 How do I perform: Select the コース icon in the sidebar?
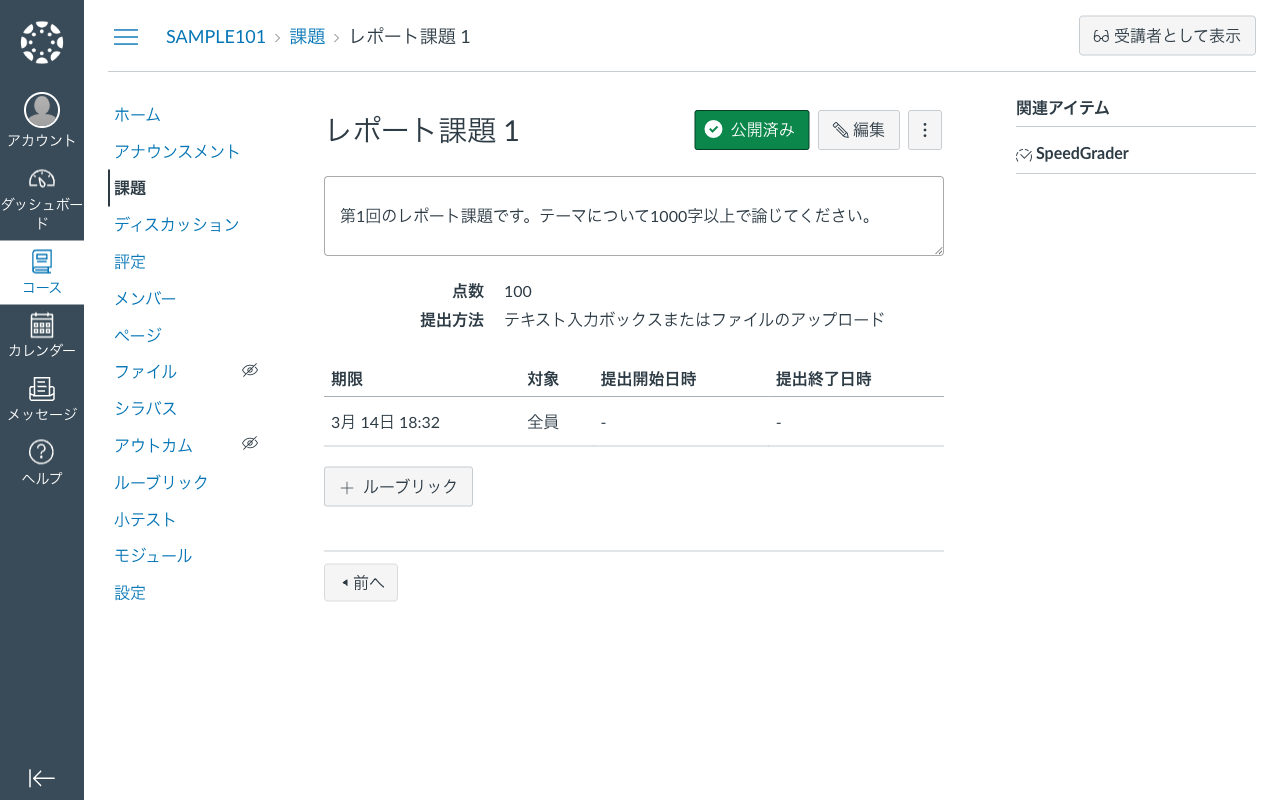coord(41,262)
